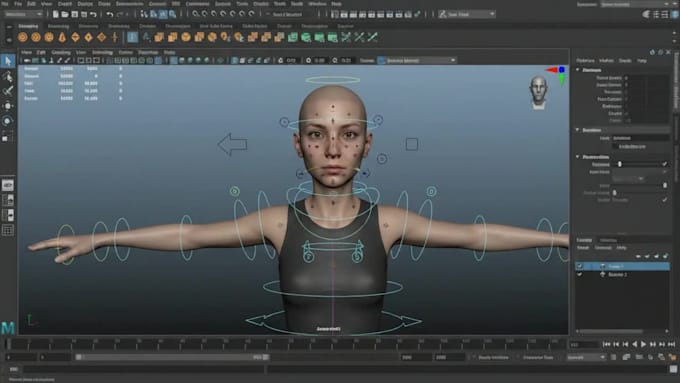Open a scene with the folder icon
Screen dimensions: 680x383
65,14
